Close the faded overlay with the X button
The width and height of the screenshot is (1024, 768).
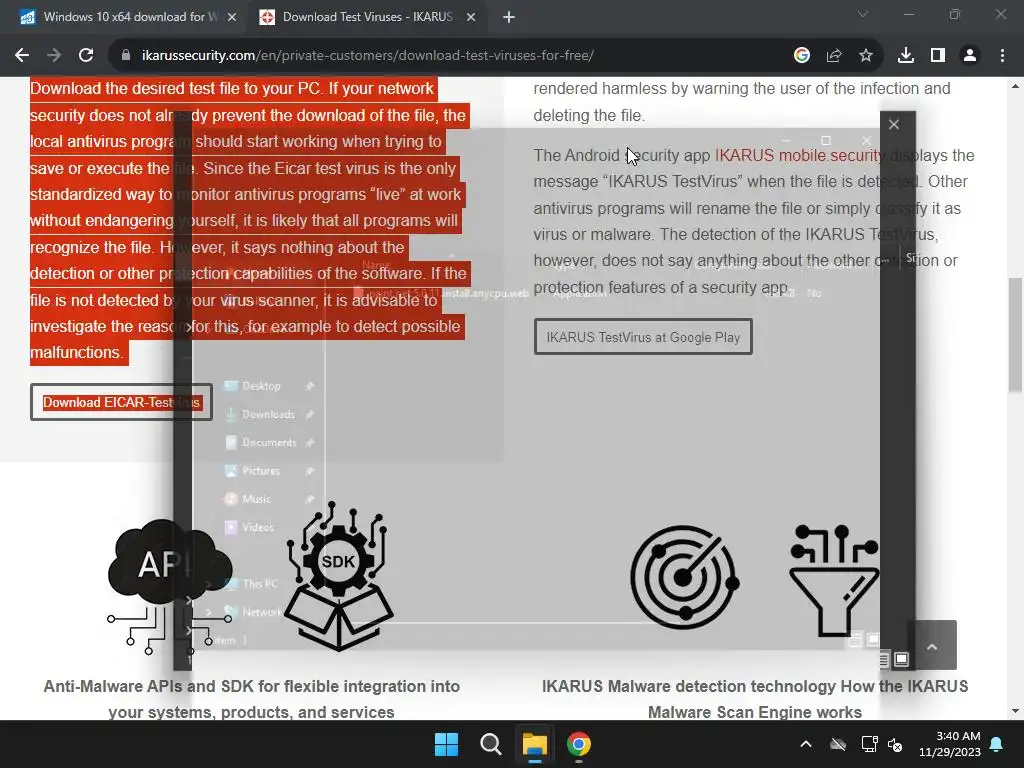click(x=894, y=125)
